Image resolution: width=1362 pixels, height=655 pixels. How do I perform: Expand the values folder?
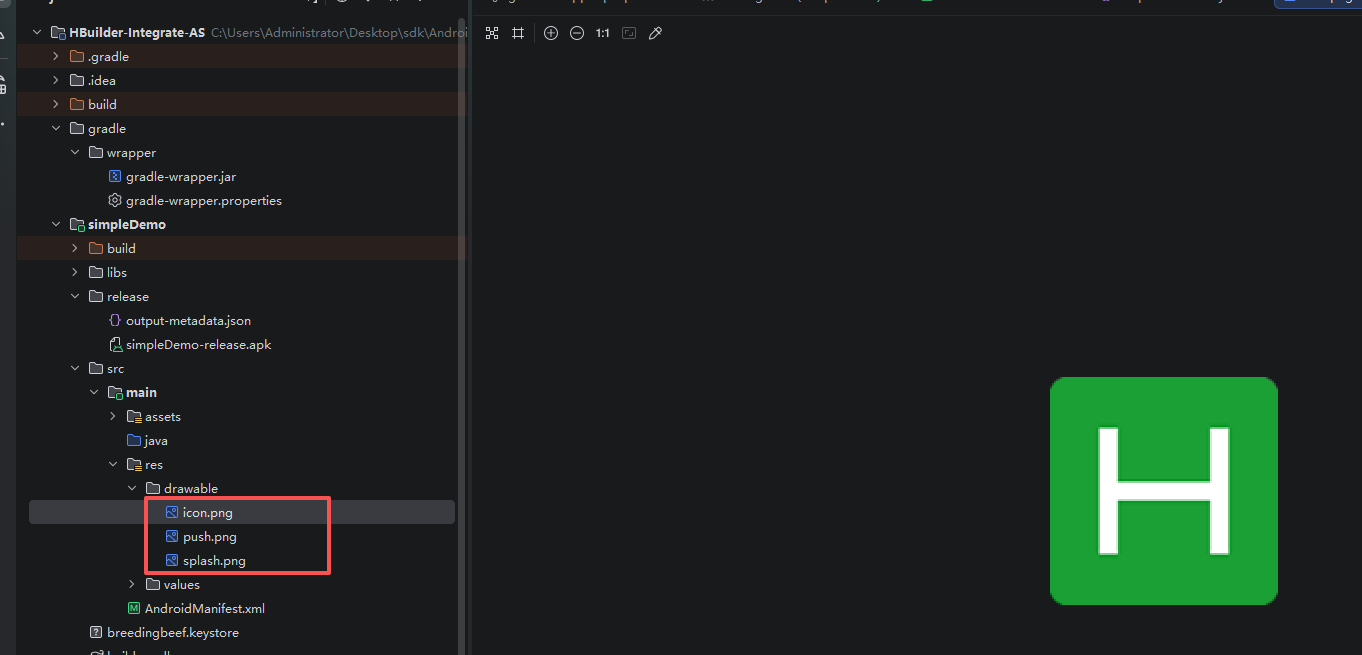(x=132, y=585)
